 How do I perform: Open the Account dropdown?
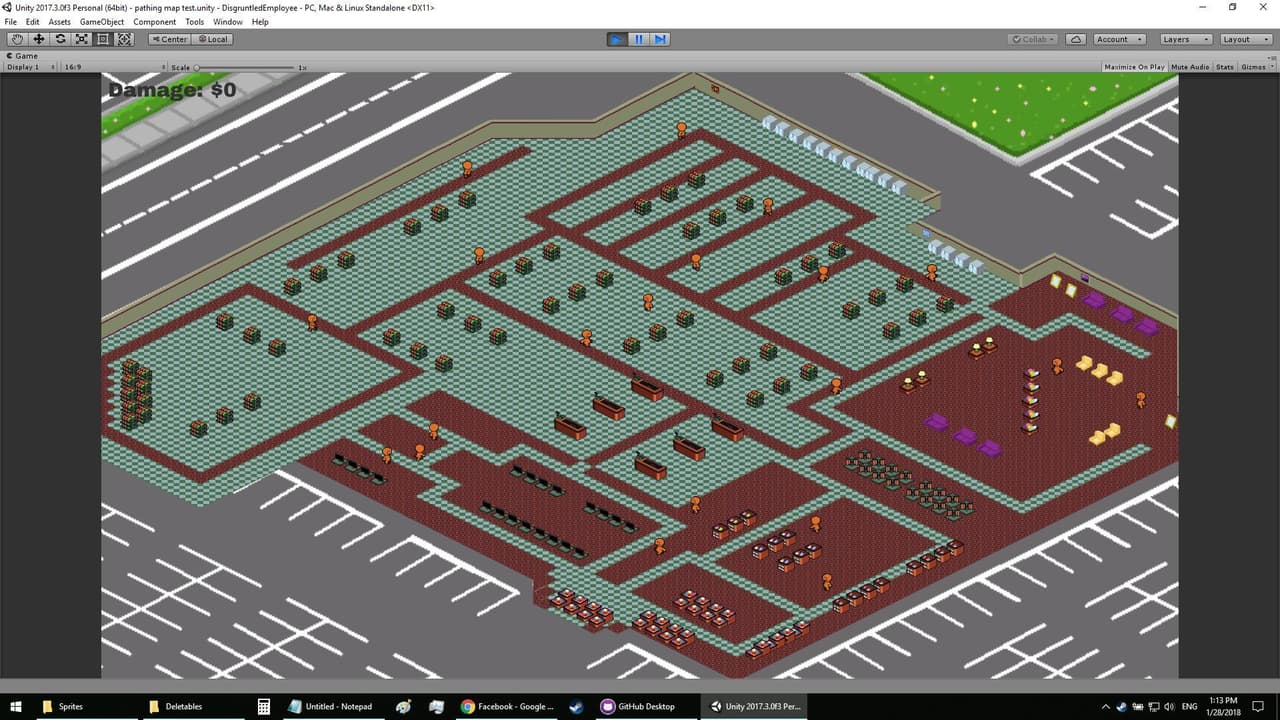pos(1118,39)
